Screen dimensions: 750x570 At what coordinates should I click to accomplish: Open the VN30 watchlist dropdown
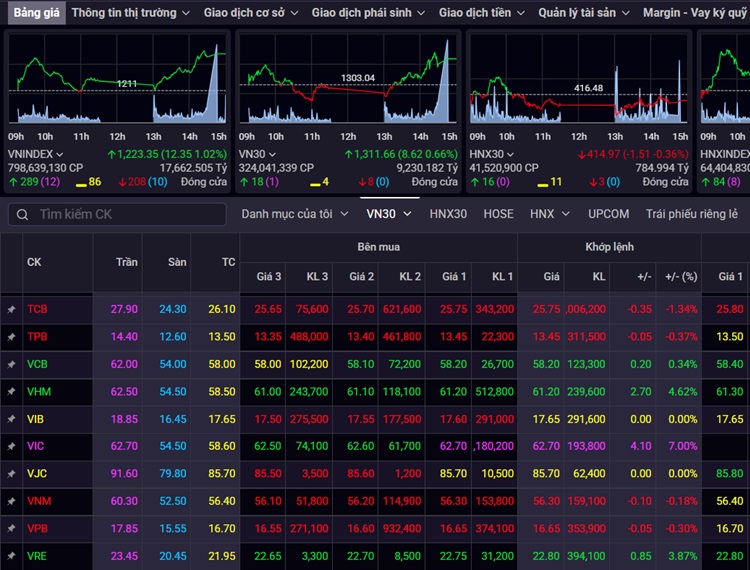pyautogui.click(x=389, y=214)
